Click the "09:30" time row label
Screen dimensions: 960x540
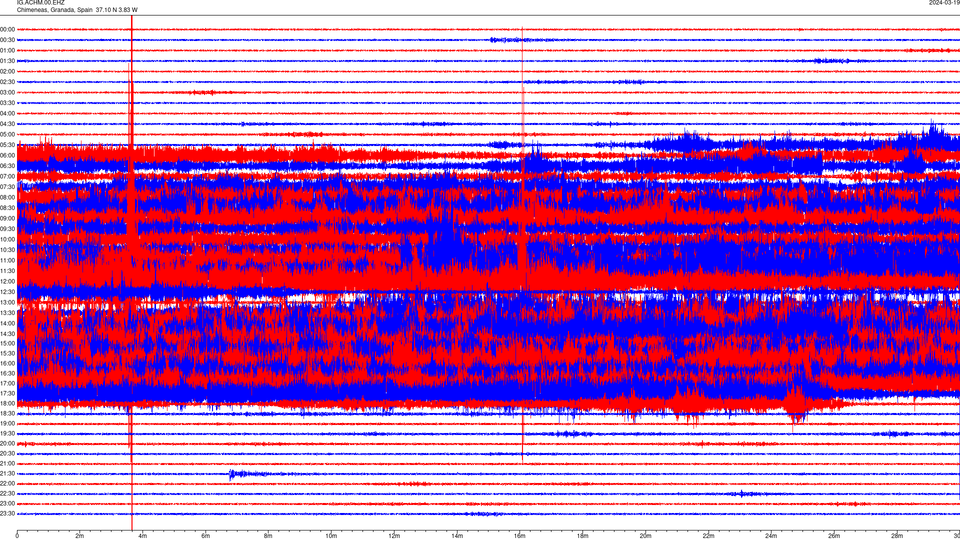(x=7, y=229)
